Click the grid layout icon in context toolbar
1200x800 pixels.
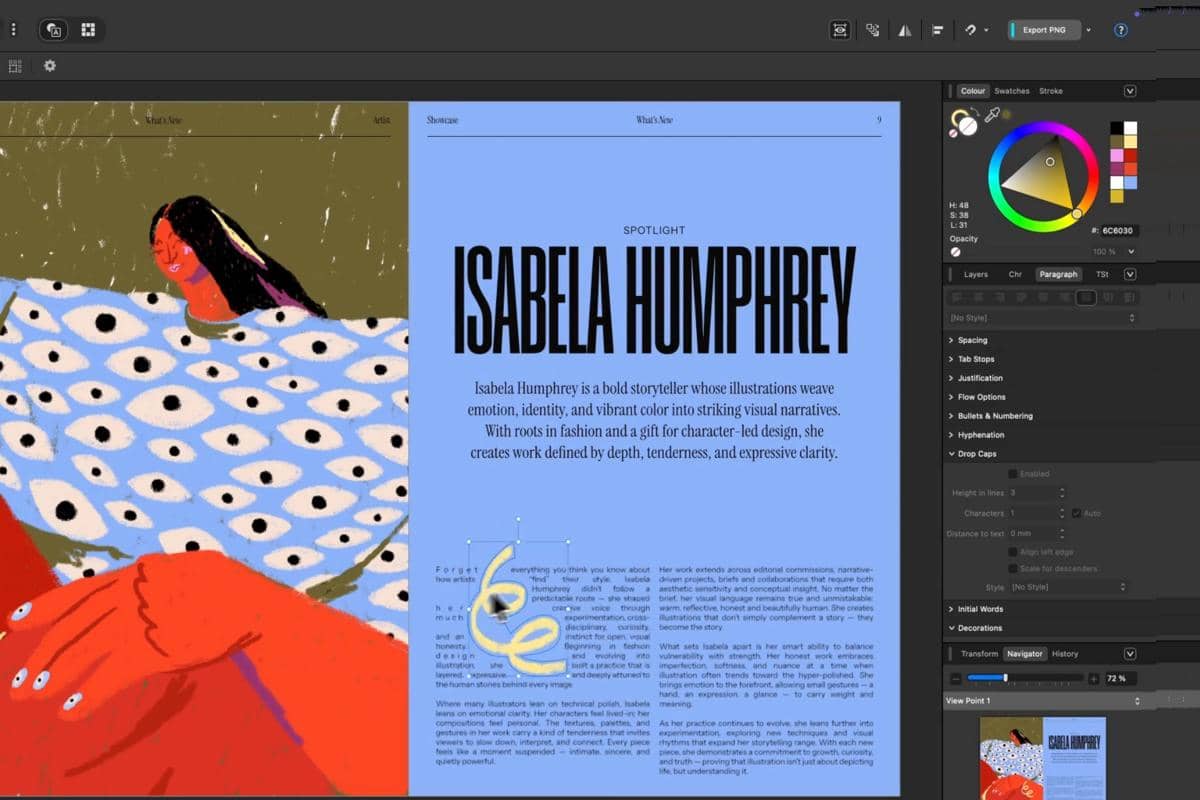15,66
